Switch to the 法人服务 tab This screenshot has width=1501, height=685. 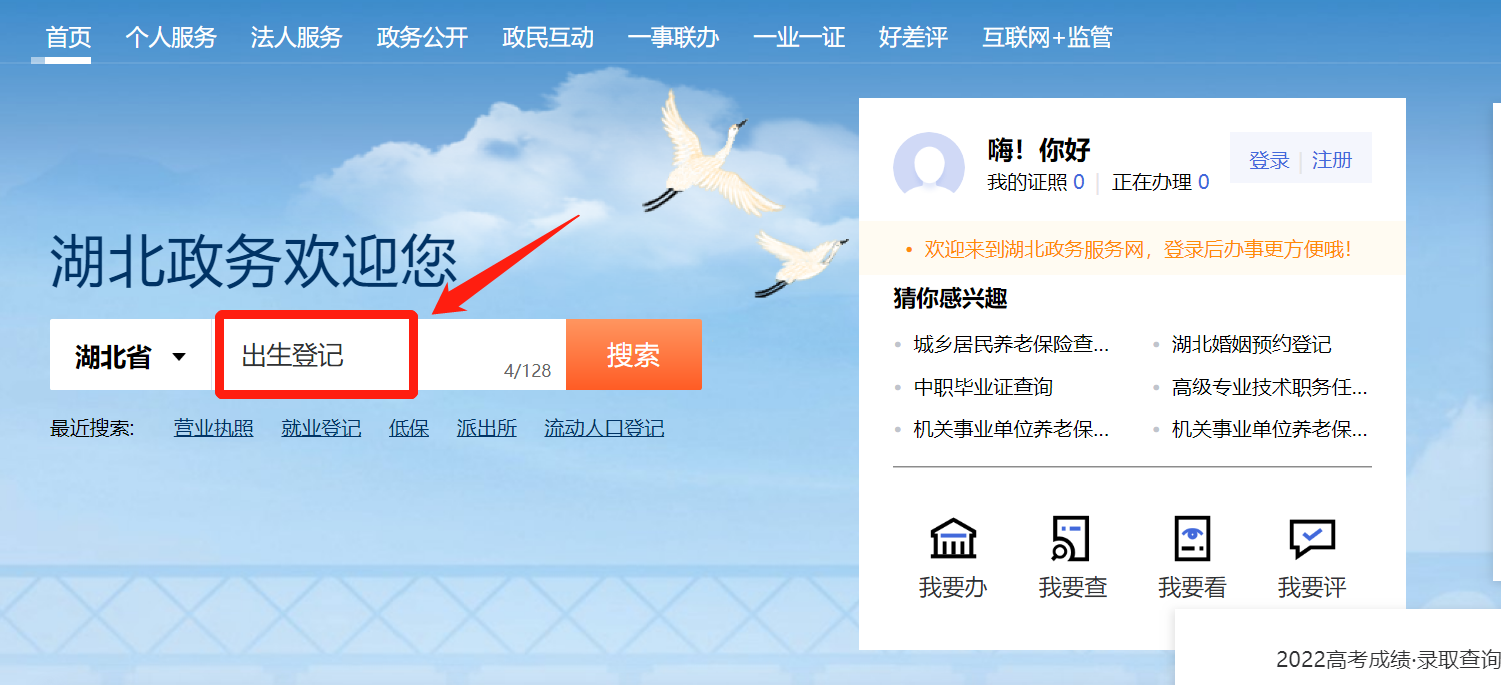coord(297,38)
